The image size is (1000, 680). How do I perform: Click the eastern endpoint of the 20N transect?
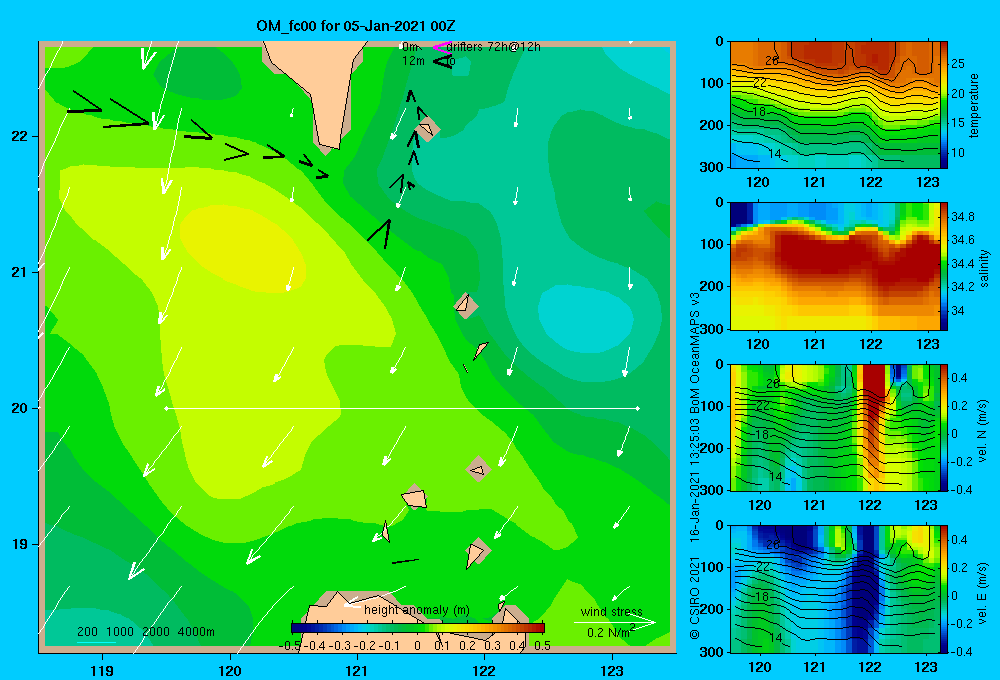(638, 408)
